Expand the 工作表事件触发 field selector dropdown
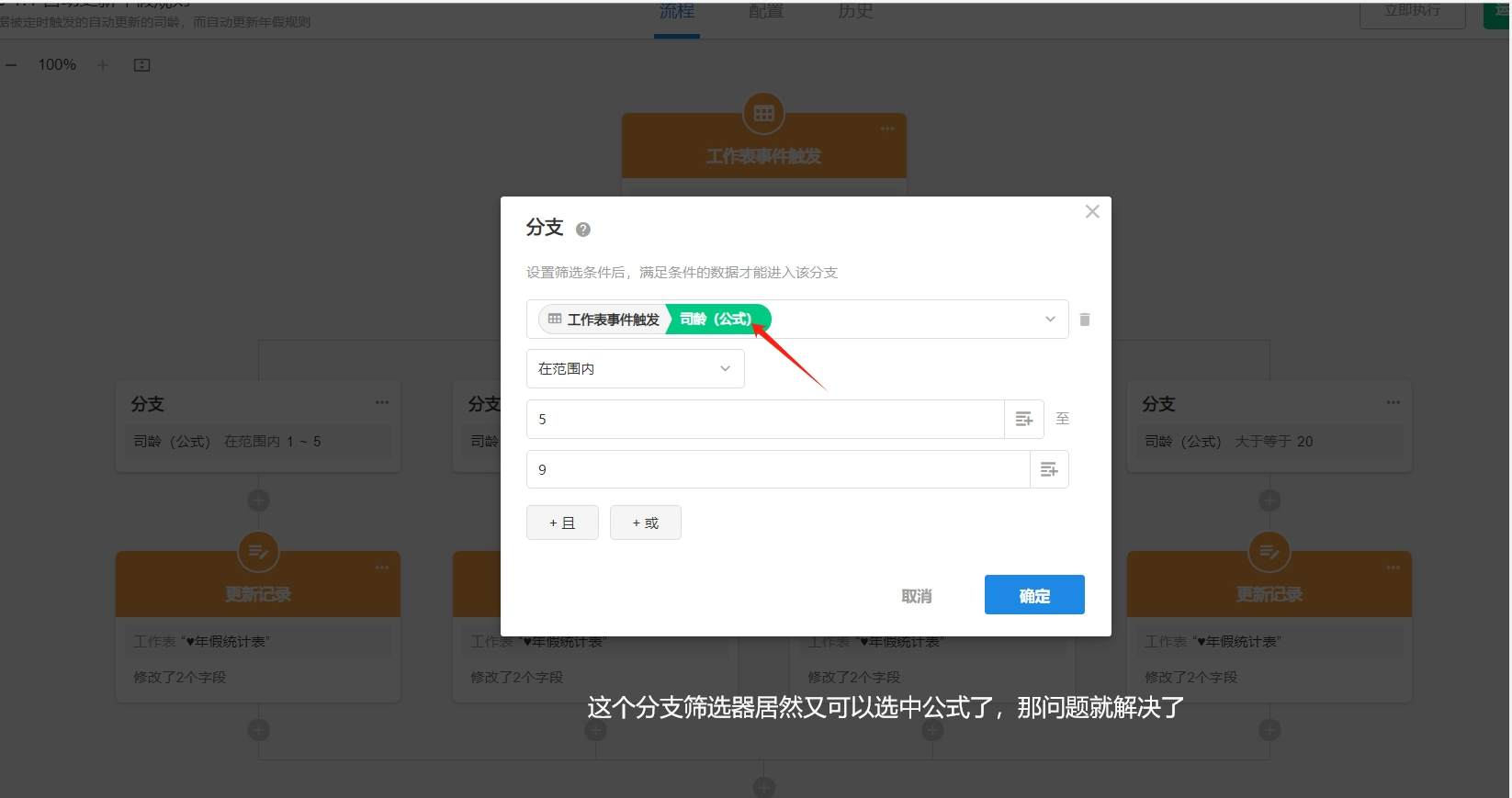 tap(1050, 320)
